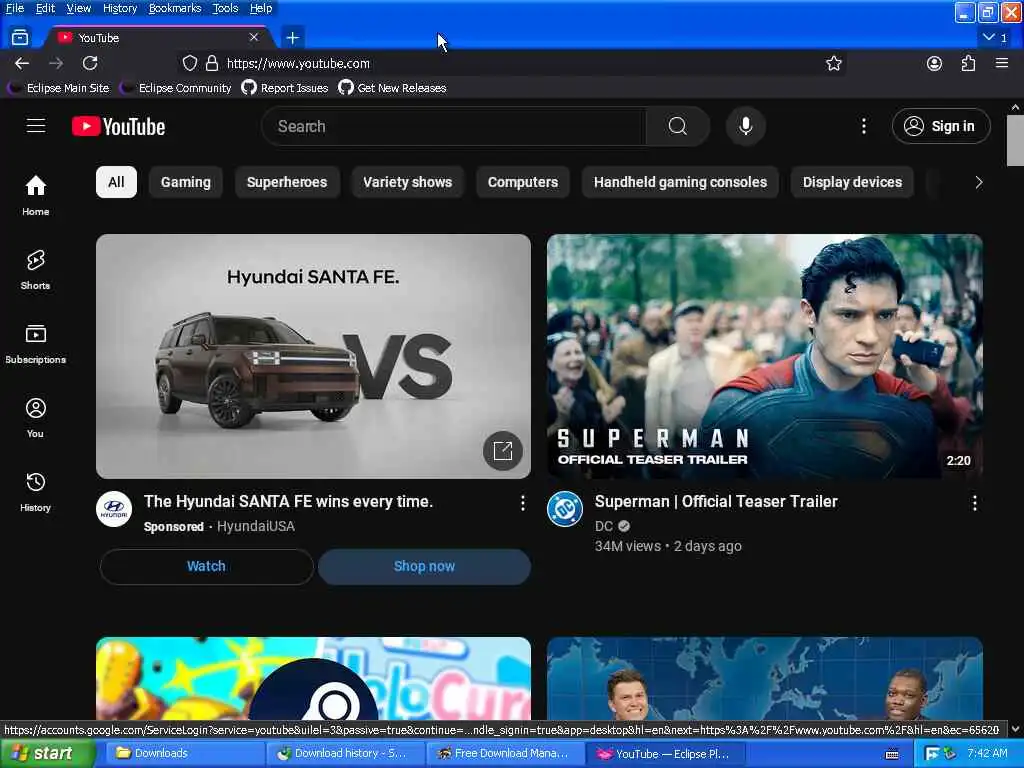The image size is (1024, 768).
Task: Open Get New Releases bookmark
Action: coord(392,88)
